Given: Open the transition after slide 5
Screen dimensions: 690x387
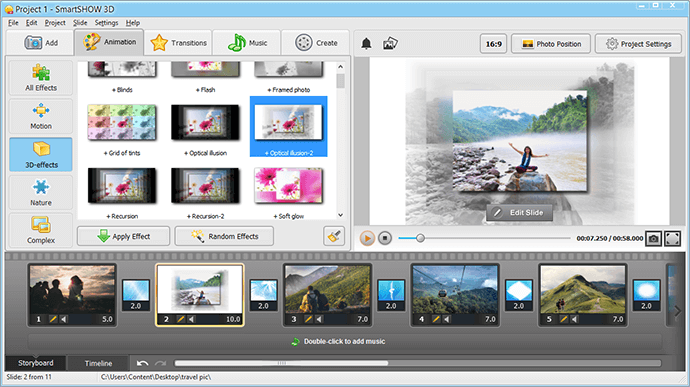Looking at the screenshot, I should coord(646,295).
